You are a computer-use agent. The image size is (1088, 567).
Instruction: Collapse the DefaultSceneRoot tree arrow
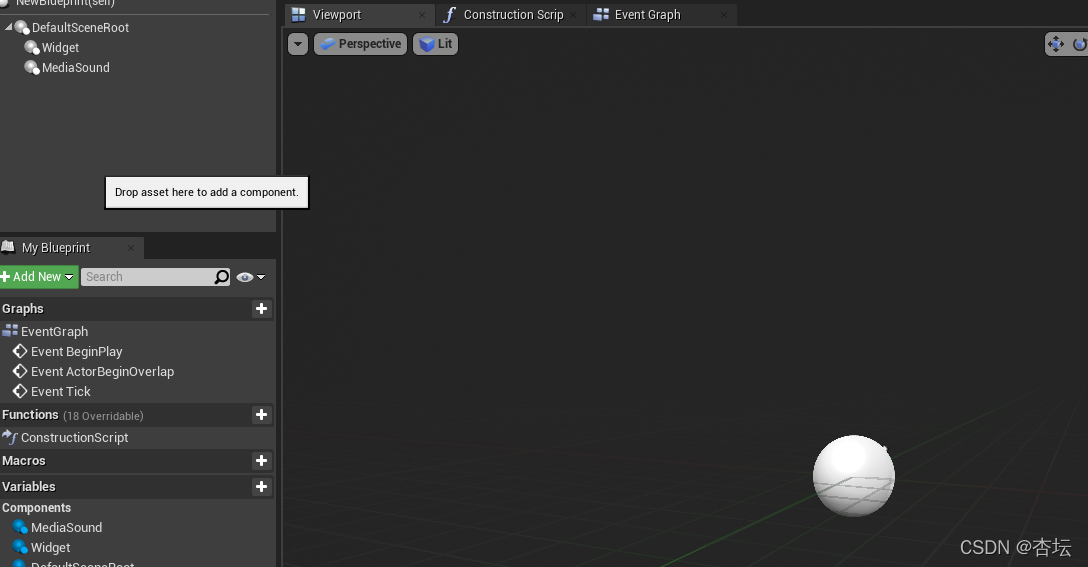(8, 27)
